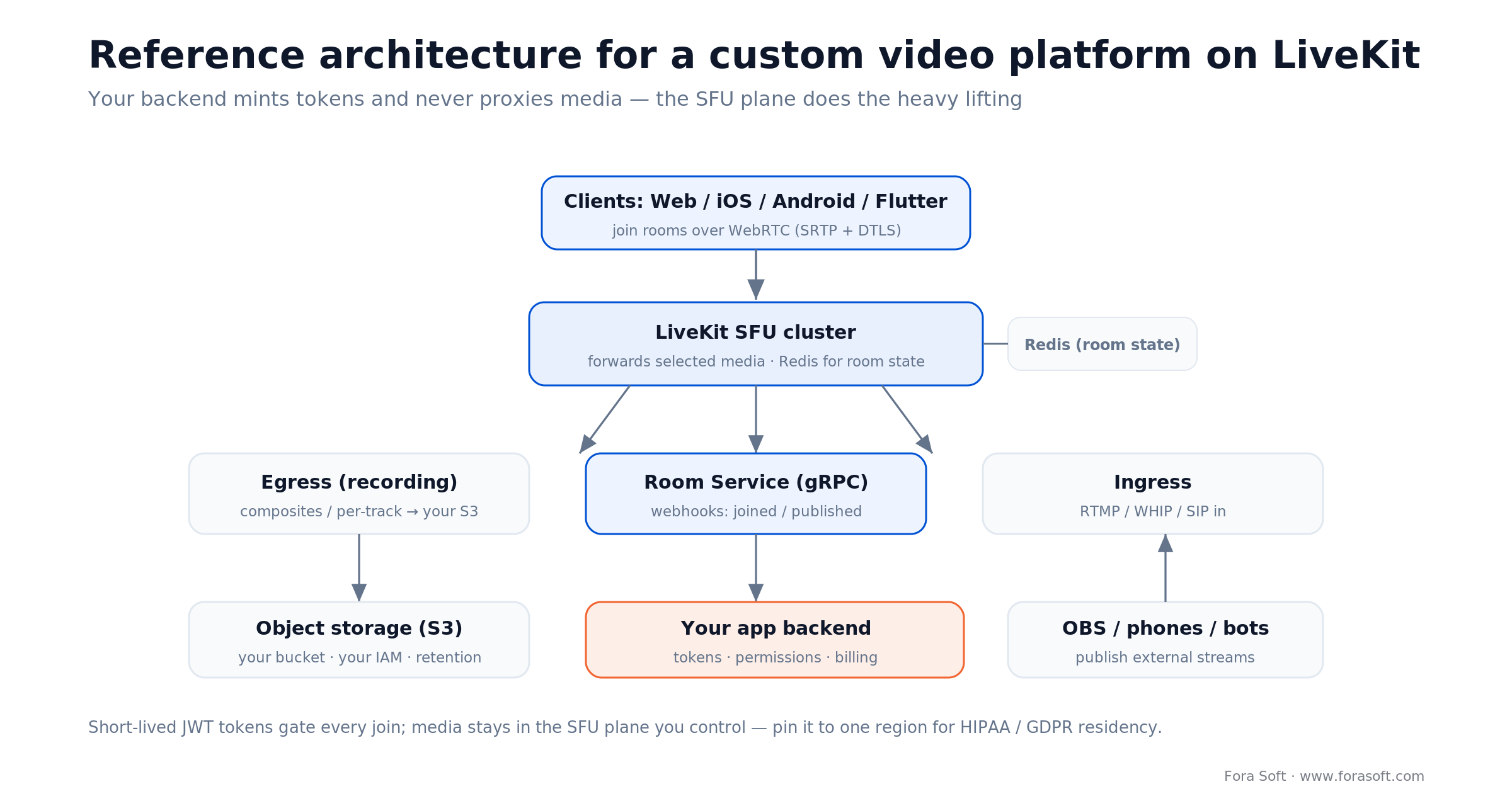
Task: Click the Your app backend heading
Action: 776,628
